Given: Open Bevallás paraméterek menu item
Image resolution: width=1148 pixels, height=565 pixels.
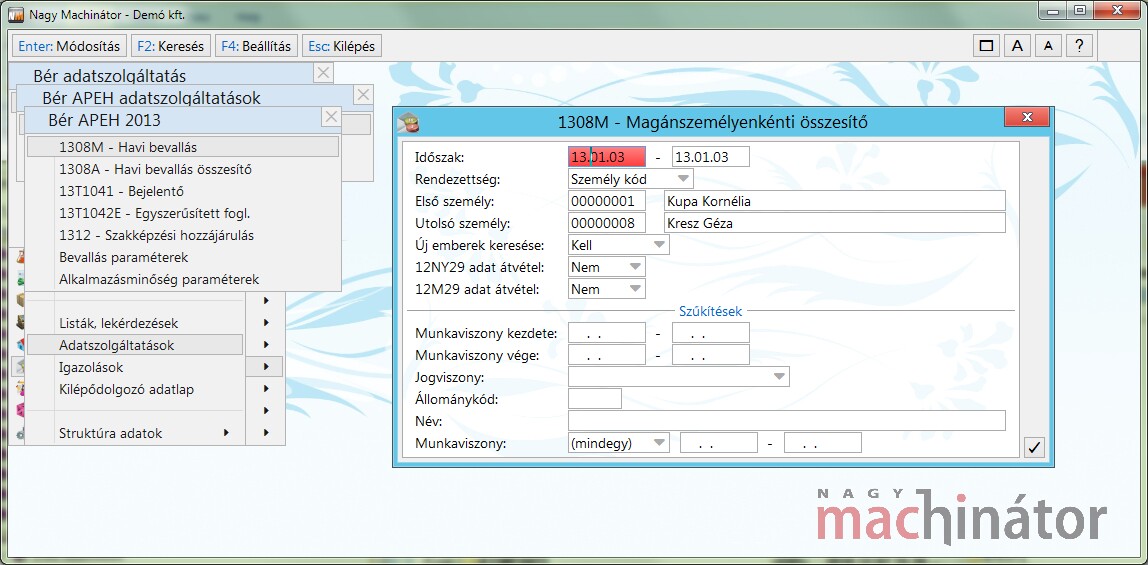Looking at the screenshot, I should [183, 257].
